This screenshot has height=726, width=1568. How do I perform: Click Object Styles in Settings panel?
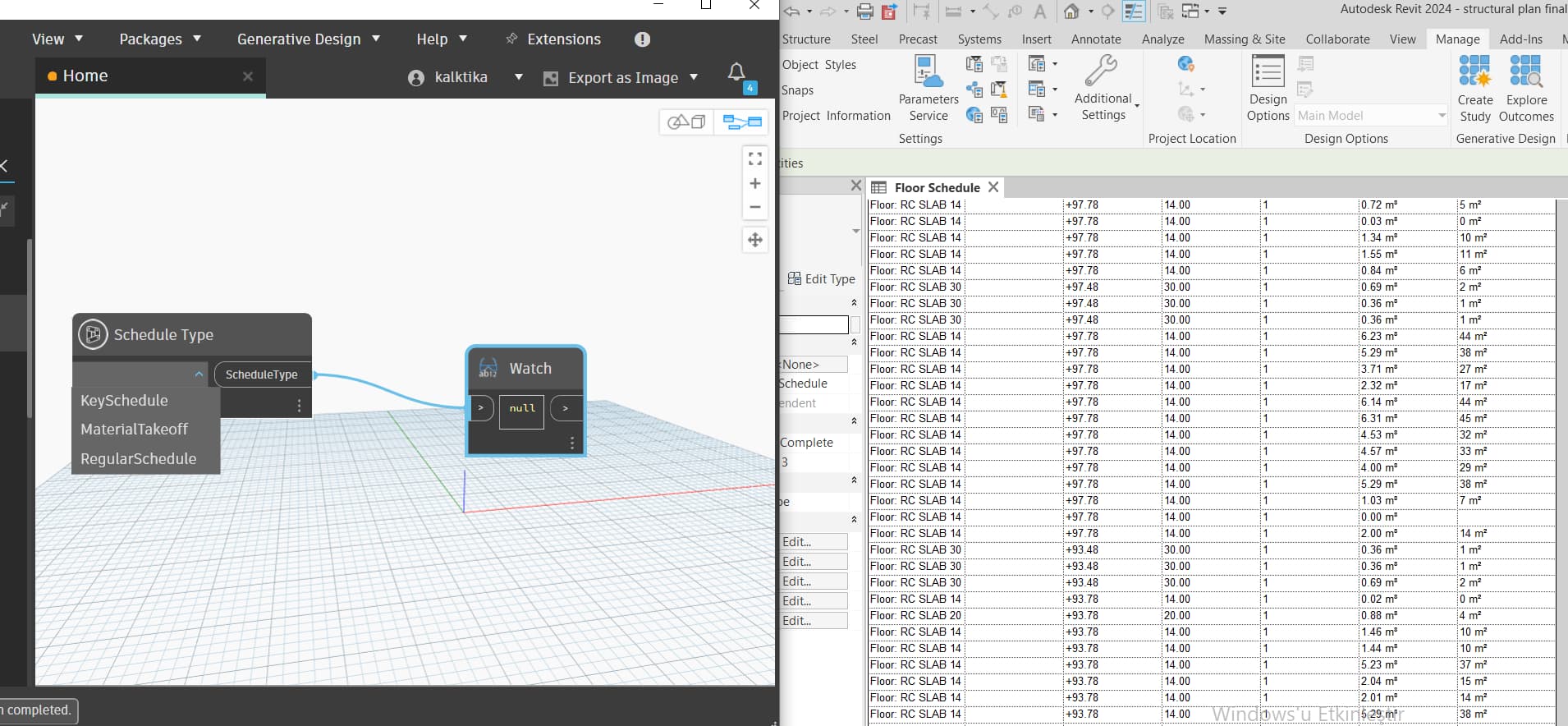819,65
